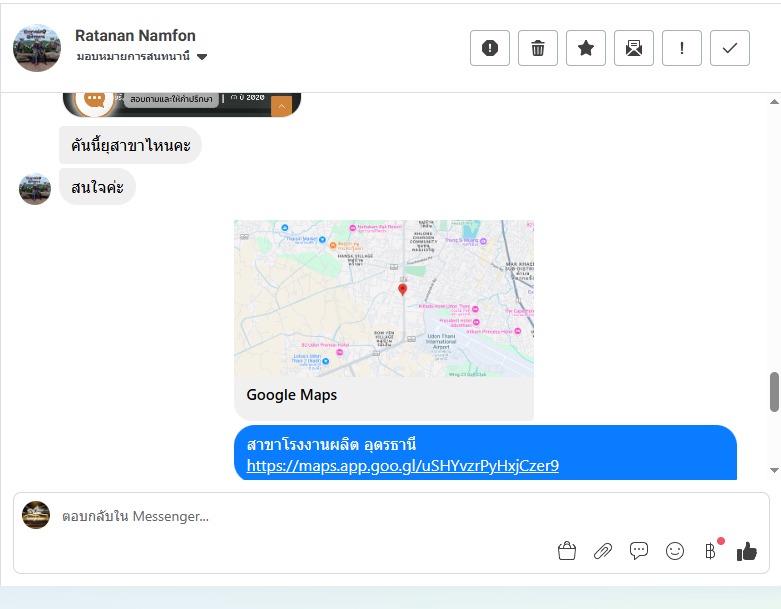The width and height of the screenshot is (781, 609).
Task: Click the chat scrollbar down arrow
Action: 773,470
